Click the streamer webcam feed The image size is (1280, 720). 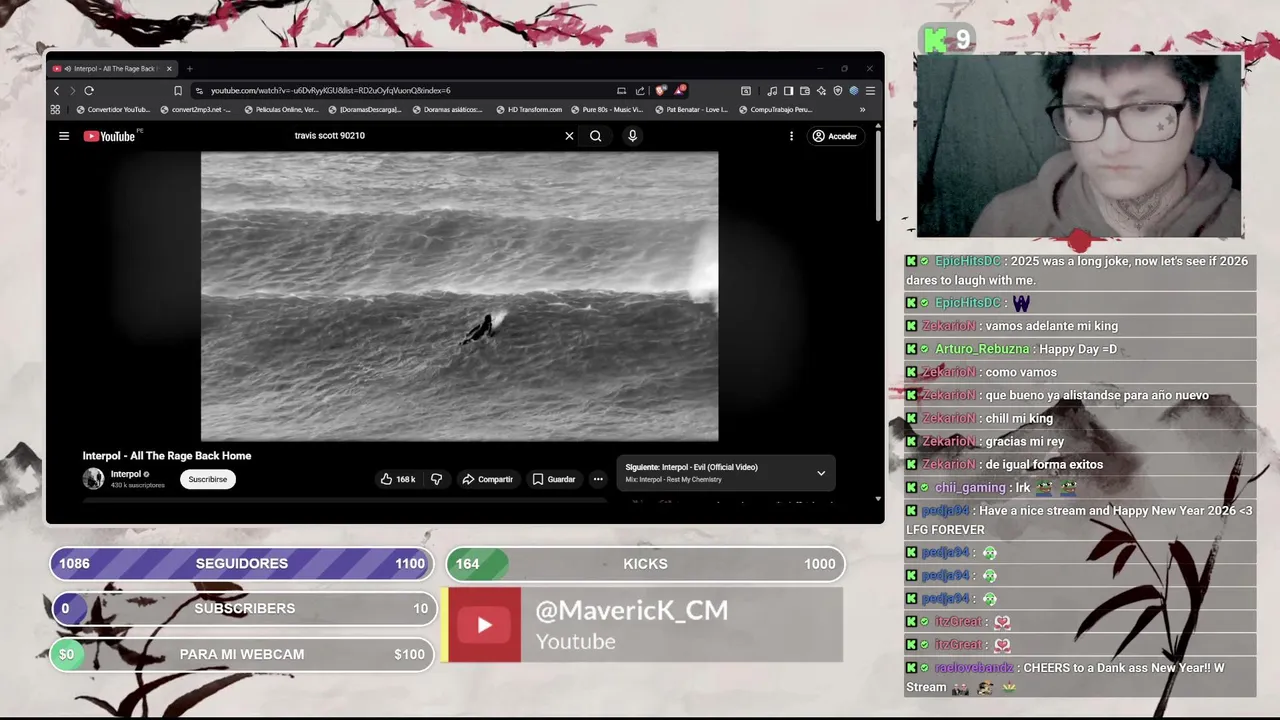click(1079, 146)
